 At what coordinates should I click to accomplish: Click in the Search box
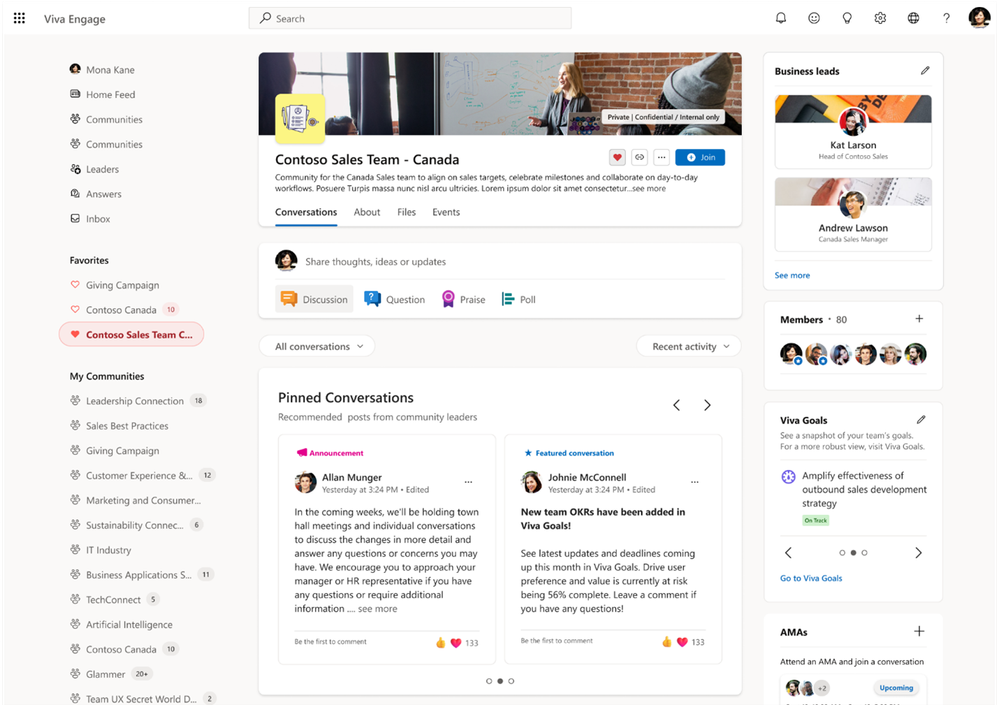click(410, 18)
